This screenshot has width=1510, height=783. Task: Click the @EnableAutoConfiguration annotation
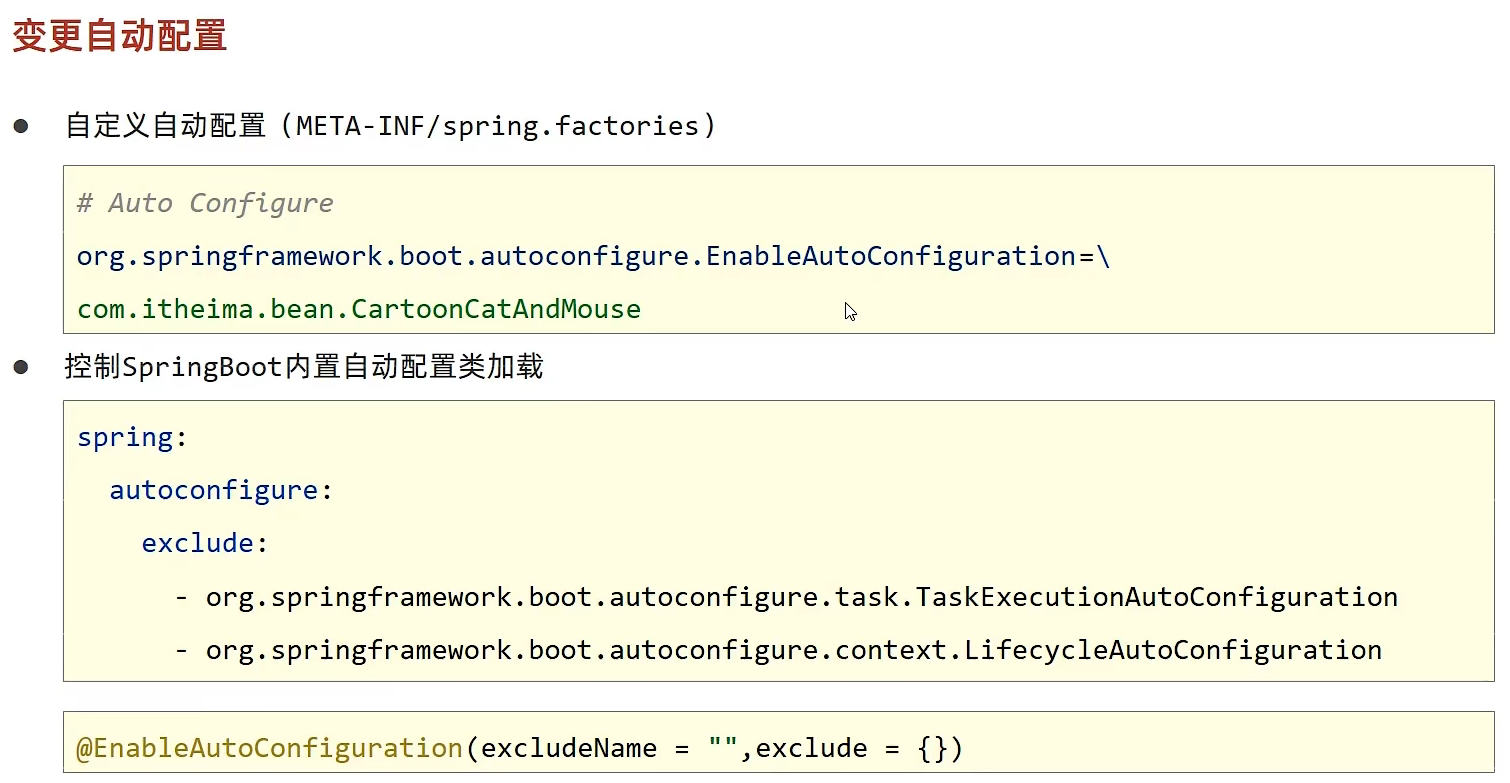269,749
